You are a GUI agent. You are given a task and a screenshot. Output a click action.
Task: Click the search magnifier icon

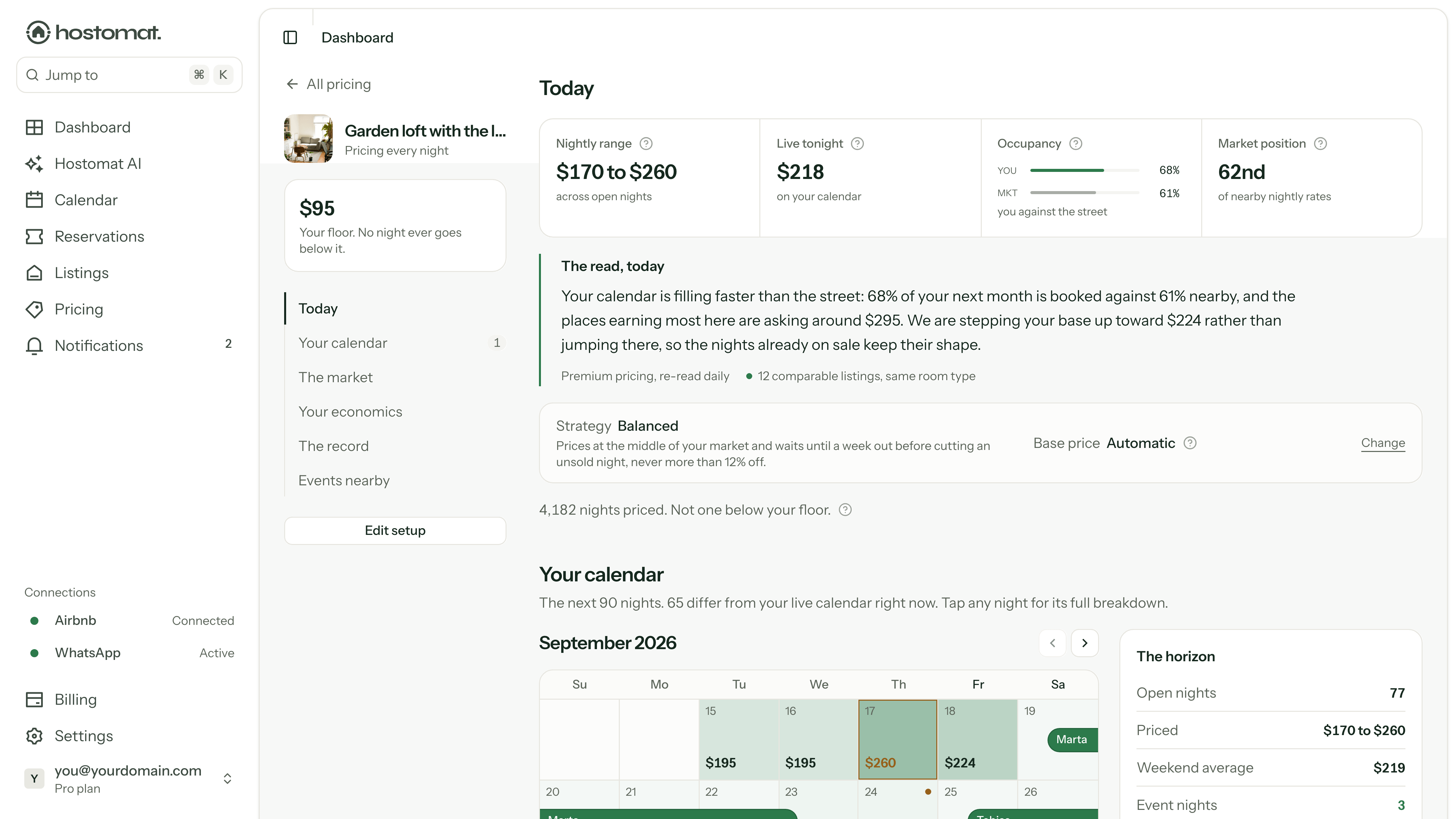tap(32, 74)
